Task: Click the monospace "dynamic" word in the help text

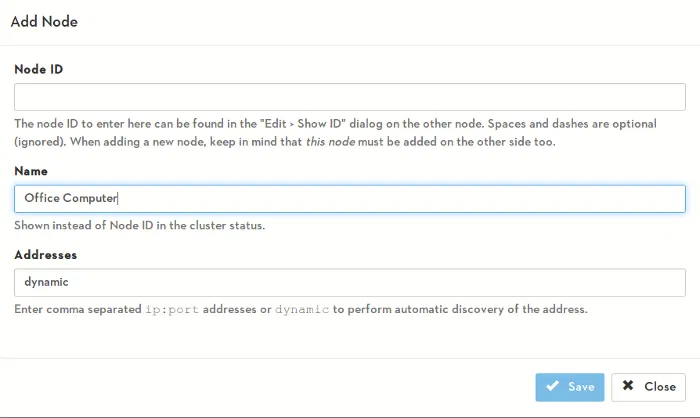Action: coord(302,309)
